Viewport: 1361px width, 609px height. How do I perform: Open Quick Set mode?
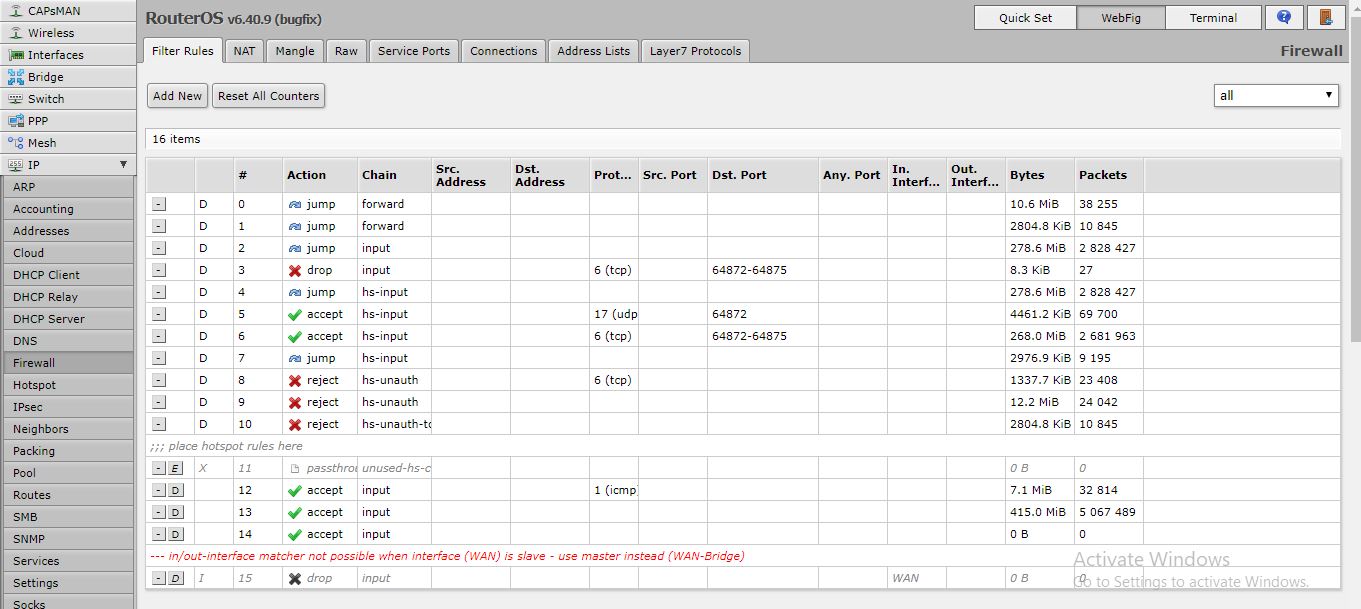coord(1025,18)
